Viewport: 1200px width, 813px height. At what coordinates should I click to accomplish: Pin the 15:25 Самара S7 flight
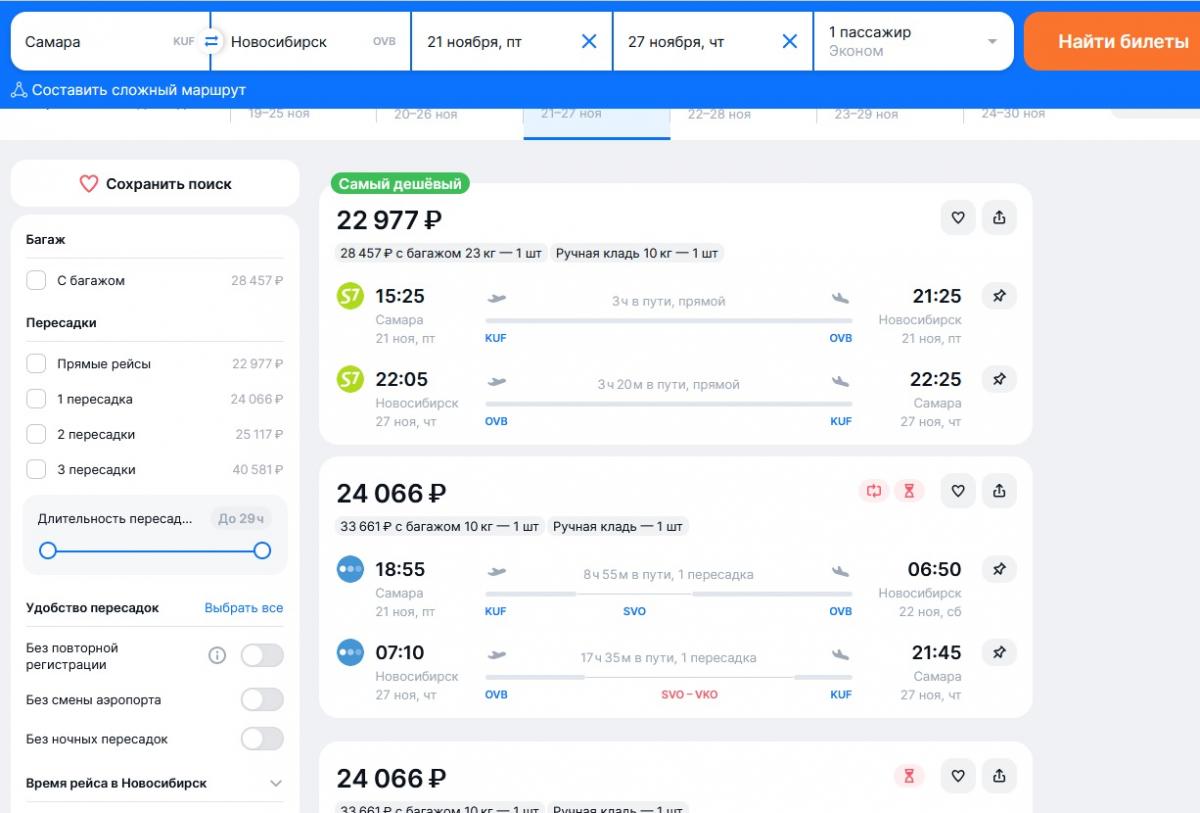[999, 296]
